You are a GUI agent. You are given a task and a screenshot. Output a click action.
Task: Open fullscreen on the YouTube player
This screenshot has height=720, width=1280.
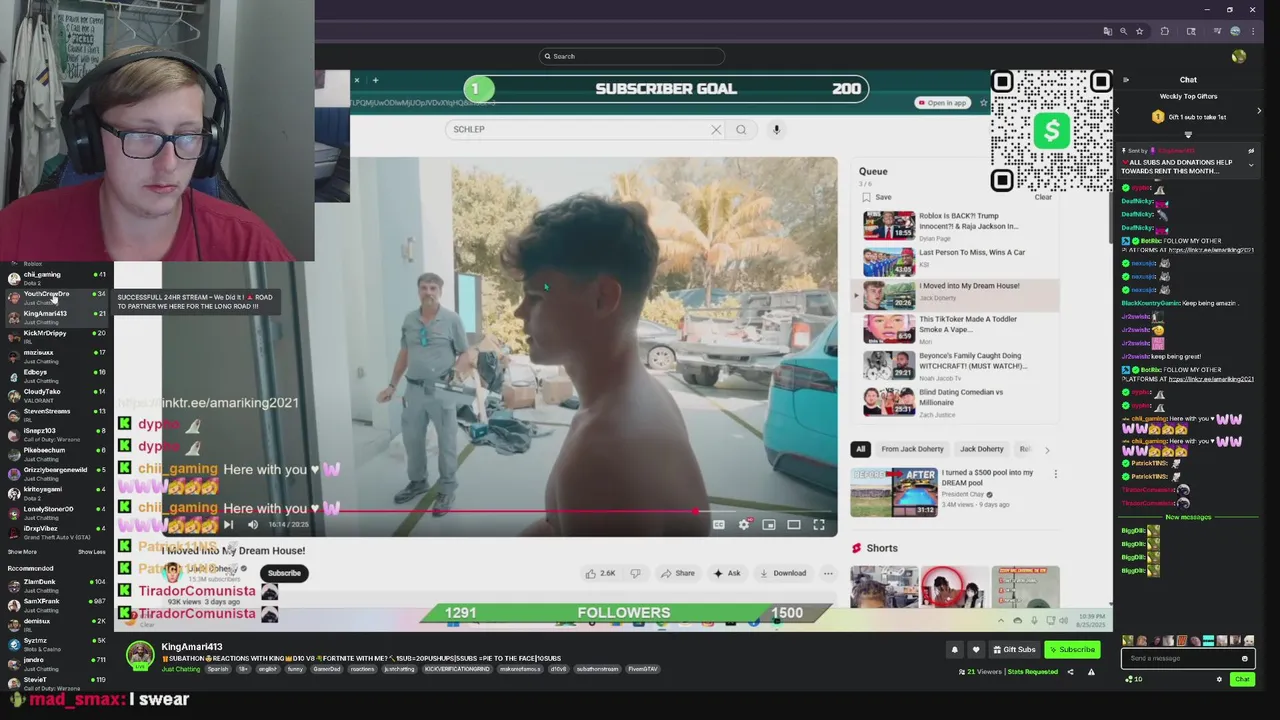[819, 524]
